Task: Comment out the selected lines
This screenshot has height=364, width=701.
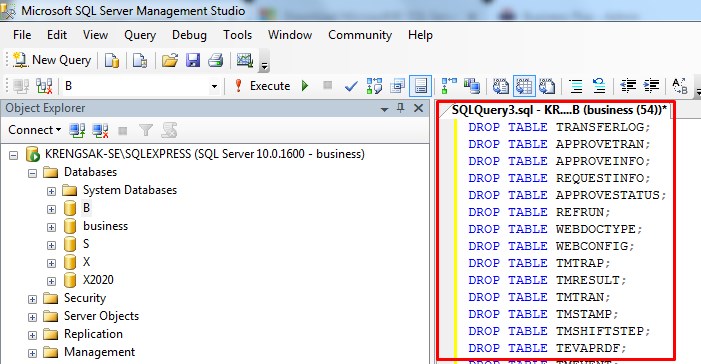Action: (x=576, y=86)
